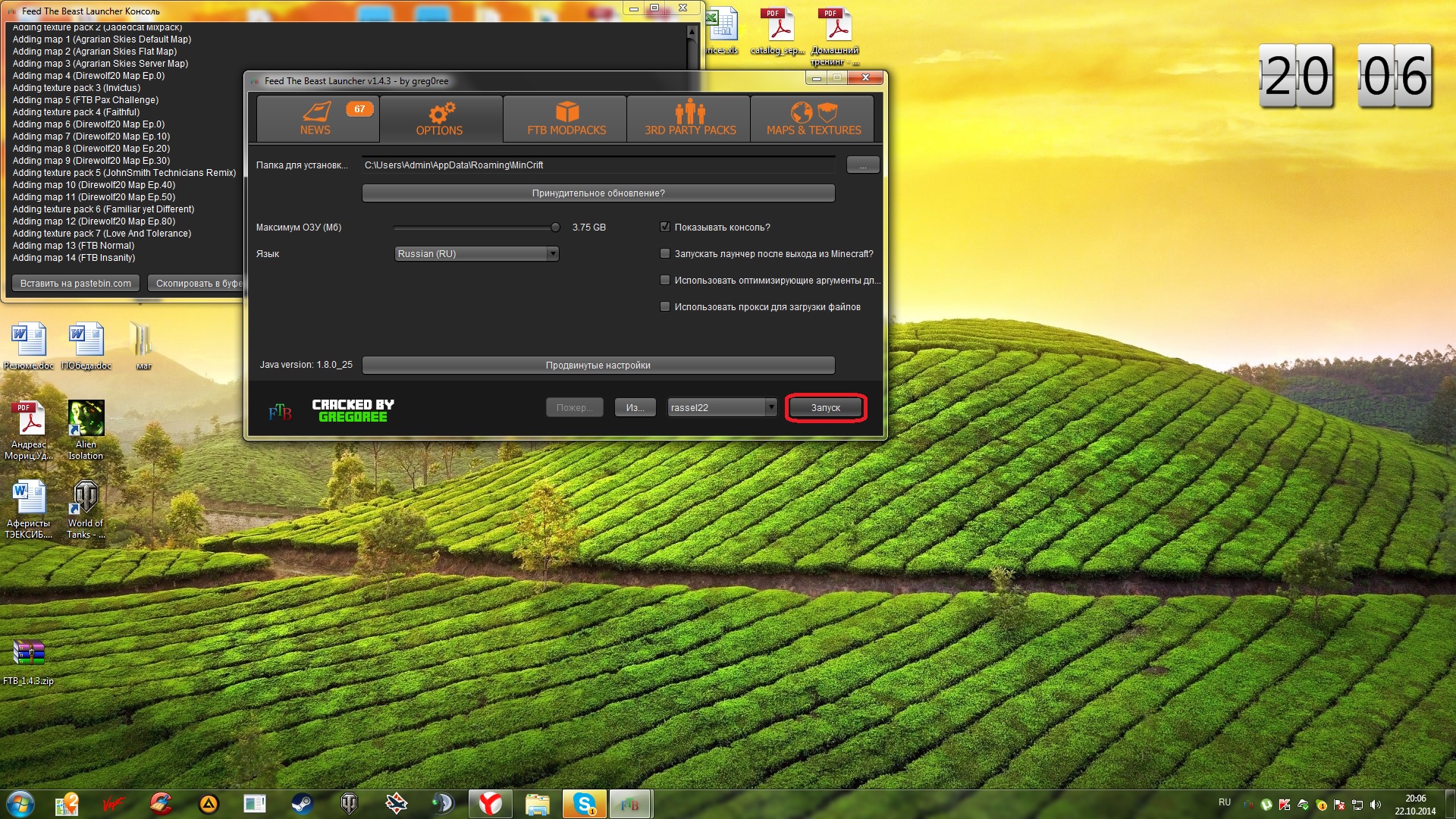
Task: Click Вставить на pastebin.com in console
Action: click(x=75, y=283)
